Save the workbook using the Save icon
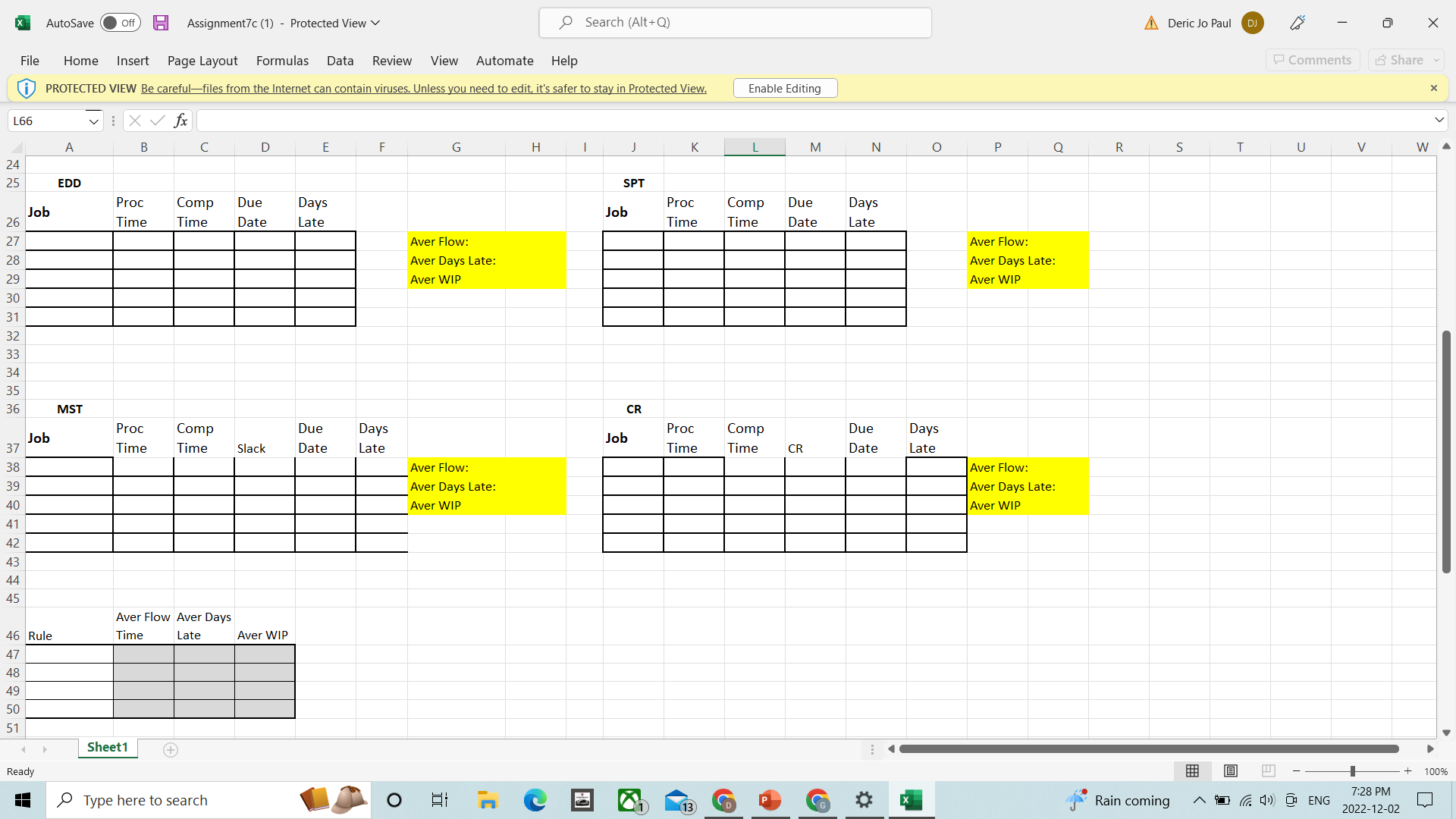This screenshot has width=1456, height=819. (160, 23)
